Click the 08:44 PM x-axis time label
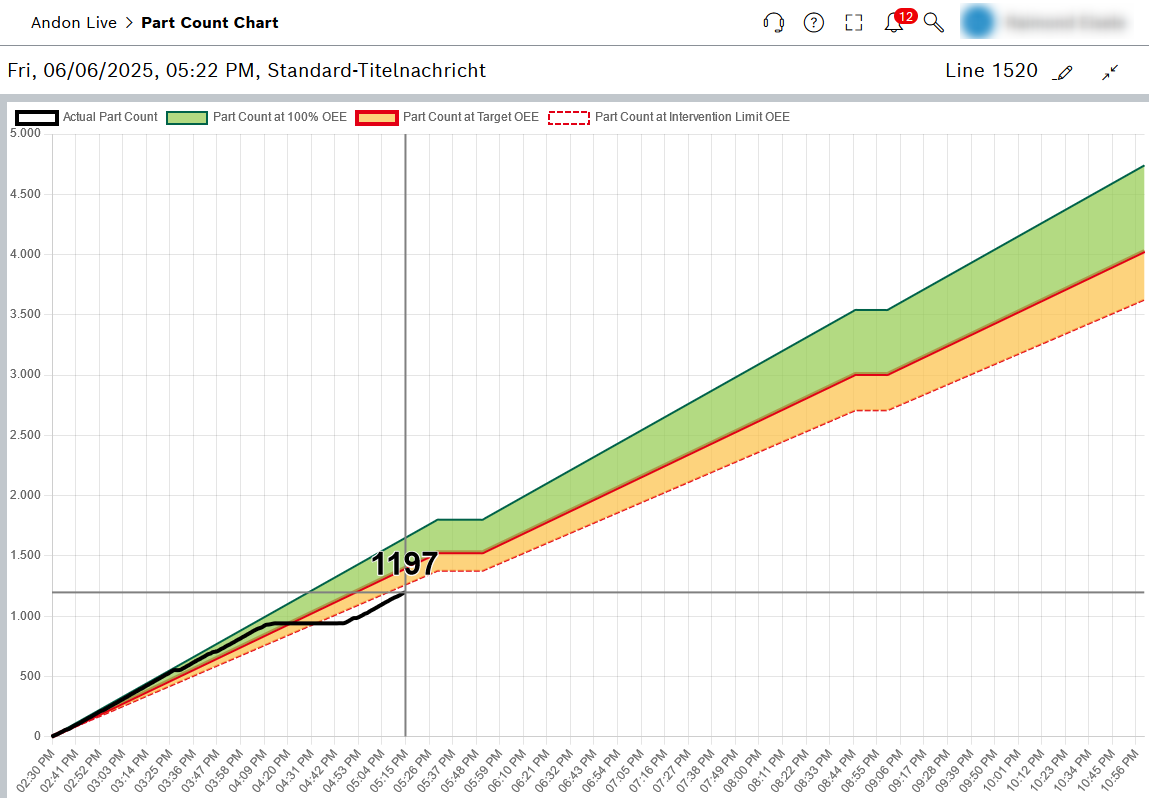This screenshot has height=798, width=1149. 841,770
